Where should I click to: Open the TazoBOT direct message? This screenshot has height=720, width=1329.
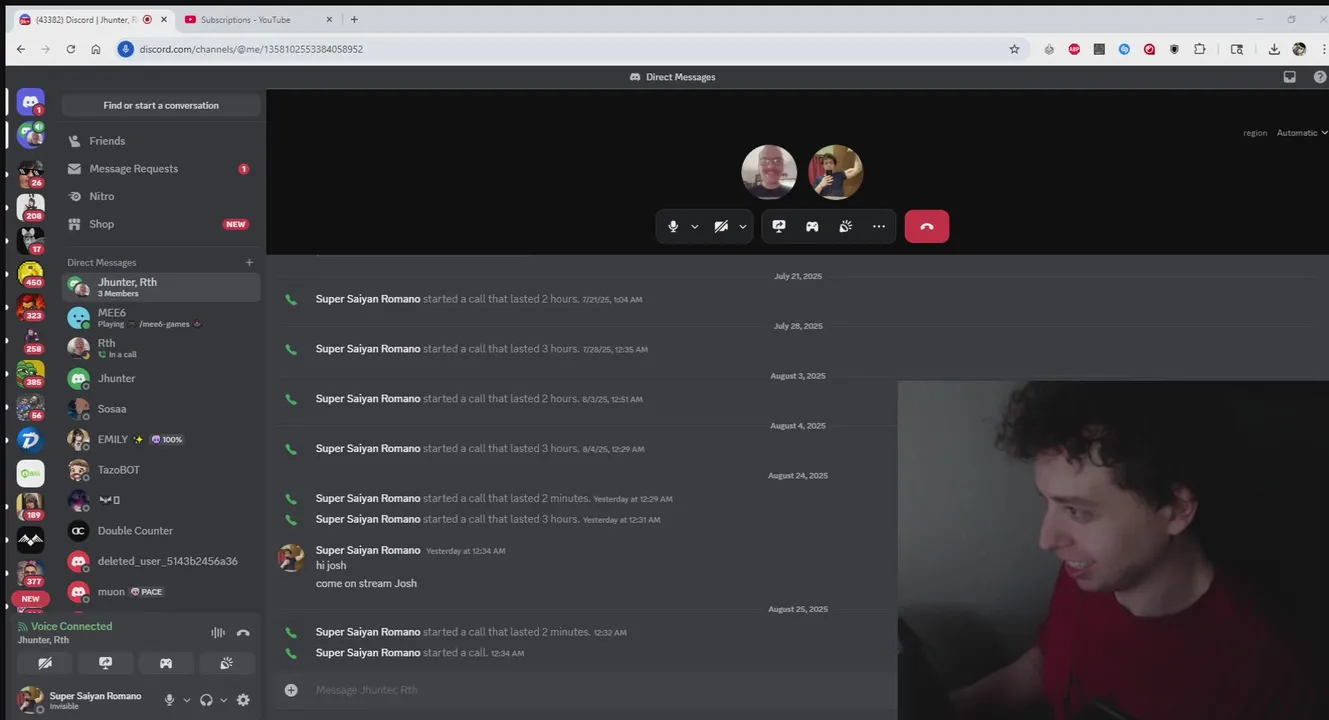(161, 470)
